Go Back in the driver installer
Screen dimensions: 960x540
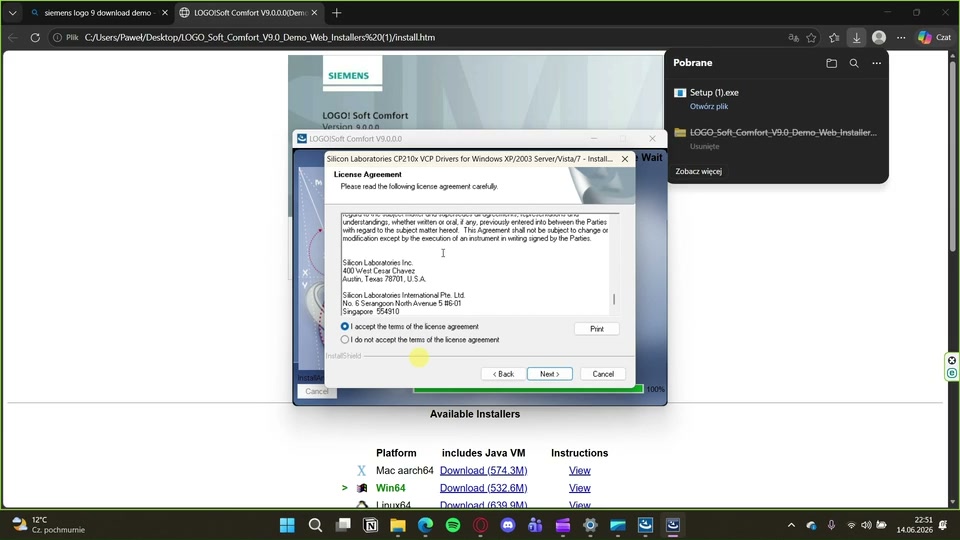pos(503,373)
